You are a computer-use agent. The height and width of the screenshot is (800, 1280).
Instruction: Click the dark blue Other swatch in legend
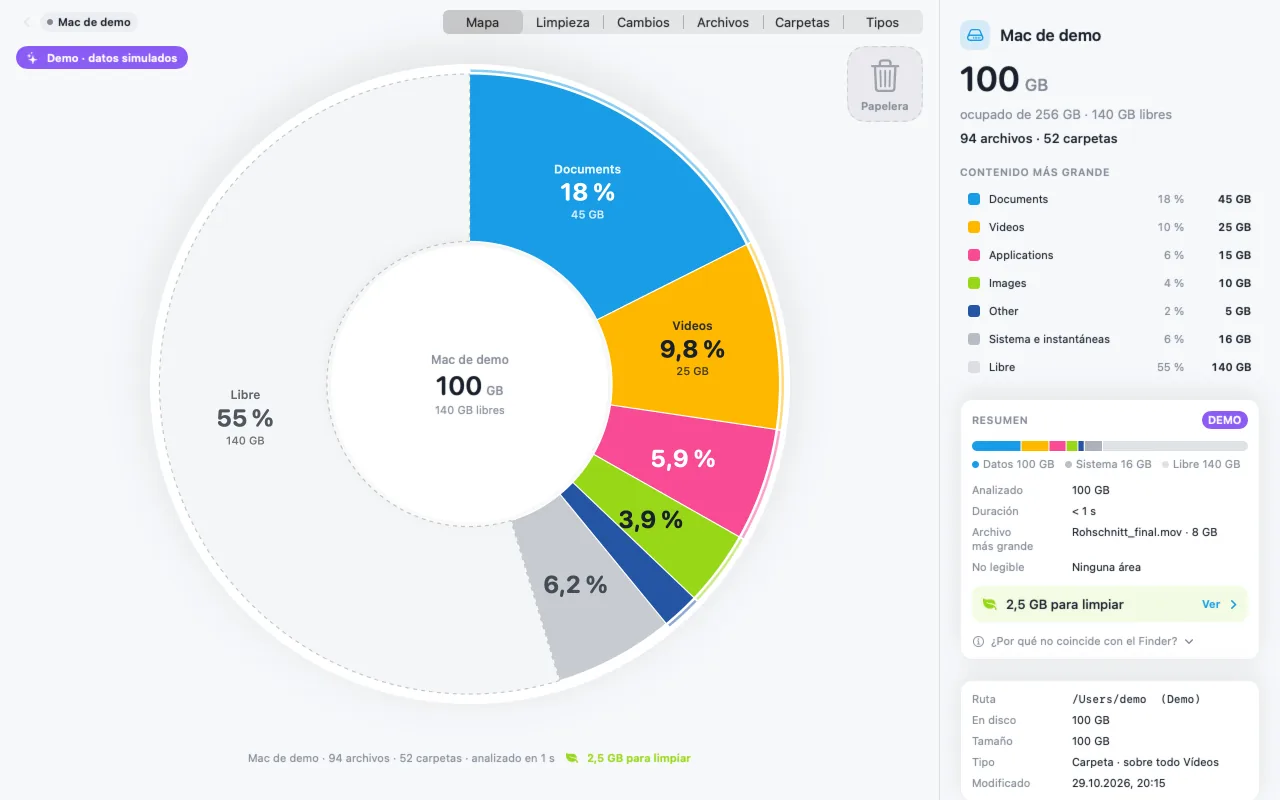click(x=974, y=311)
